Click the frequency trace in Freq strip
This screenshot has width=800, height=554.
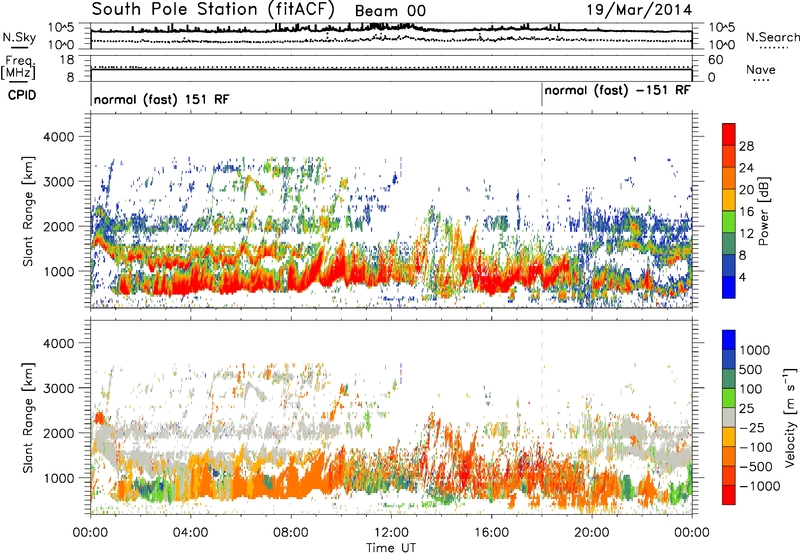point(391,68)
